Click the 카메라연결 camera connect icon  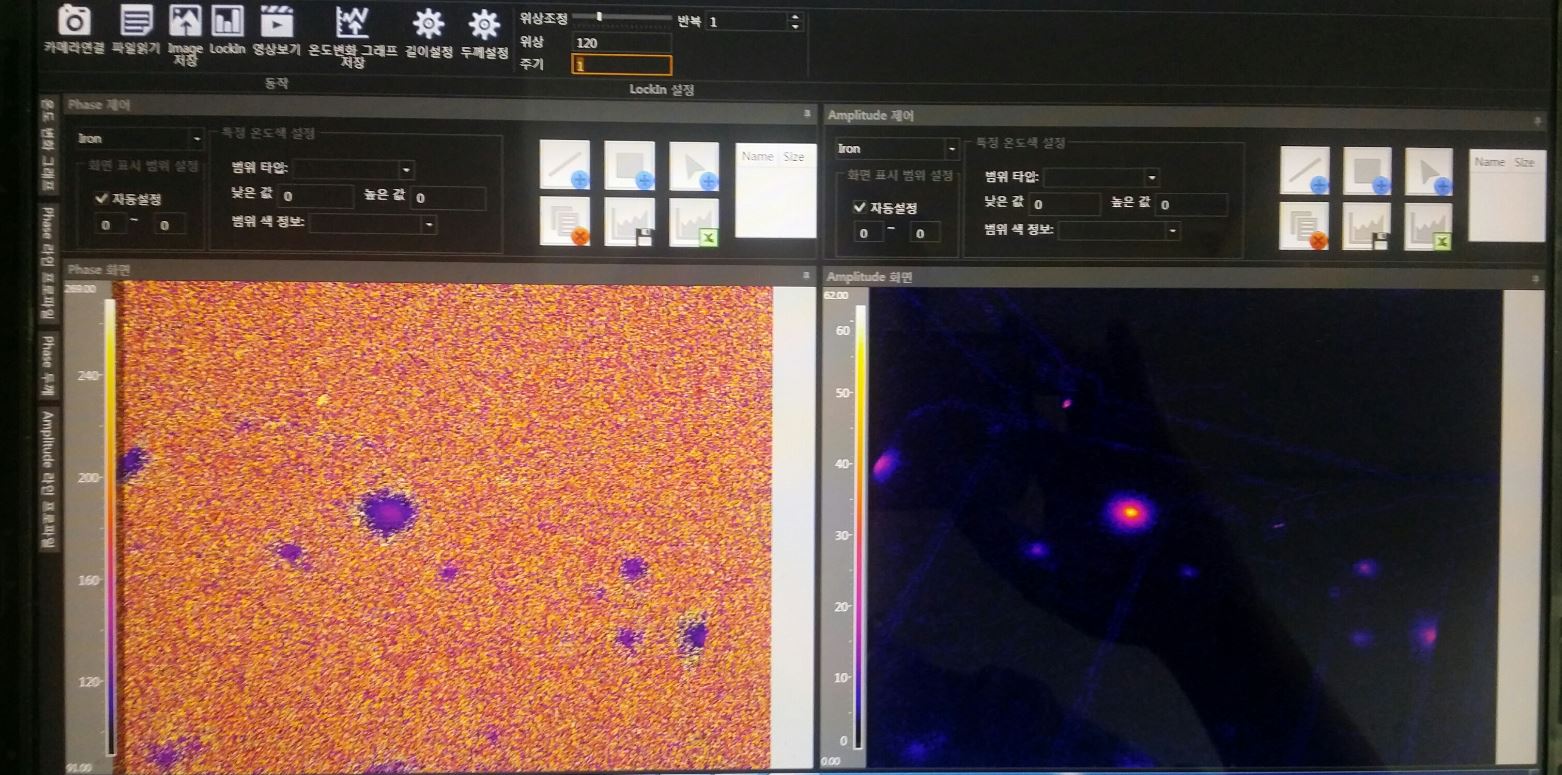[73, 20]
